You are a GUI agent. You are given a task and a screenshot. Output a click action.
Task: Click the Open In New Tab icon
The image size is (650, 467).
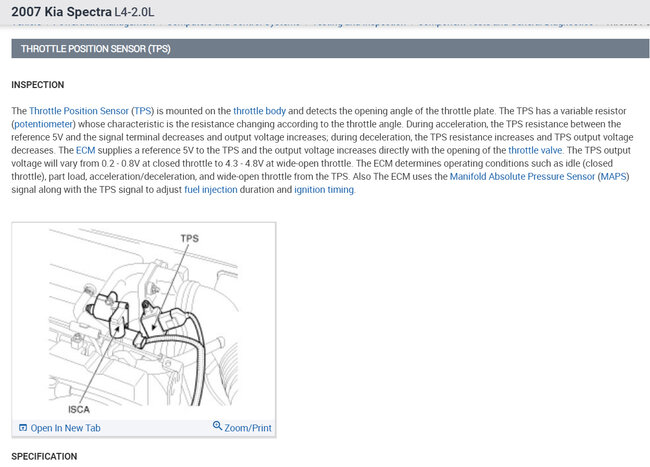[x=23, y=428]
